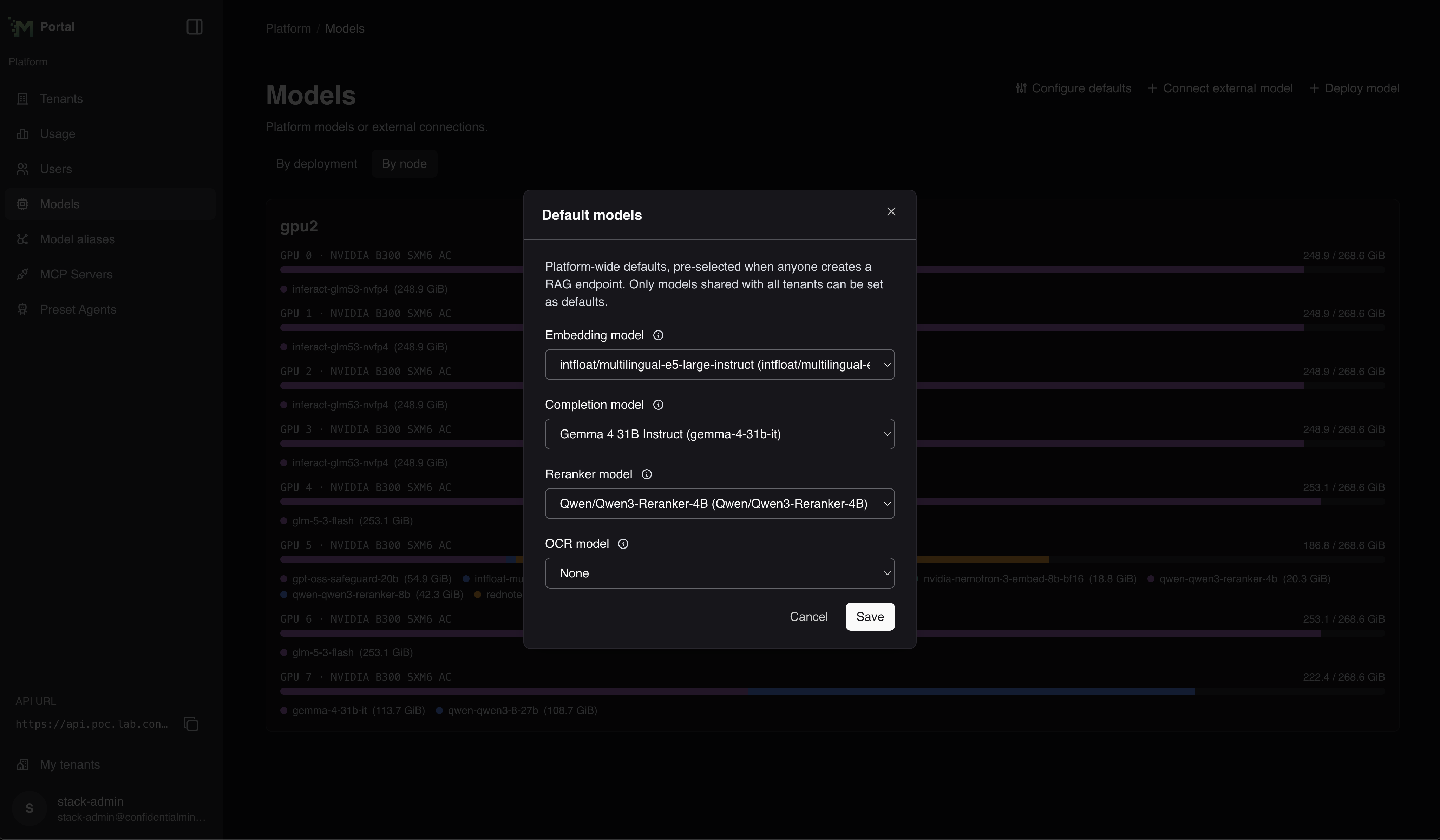
Task: Click the Portal logo icon
Action: pos(21,27)
